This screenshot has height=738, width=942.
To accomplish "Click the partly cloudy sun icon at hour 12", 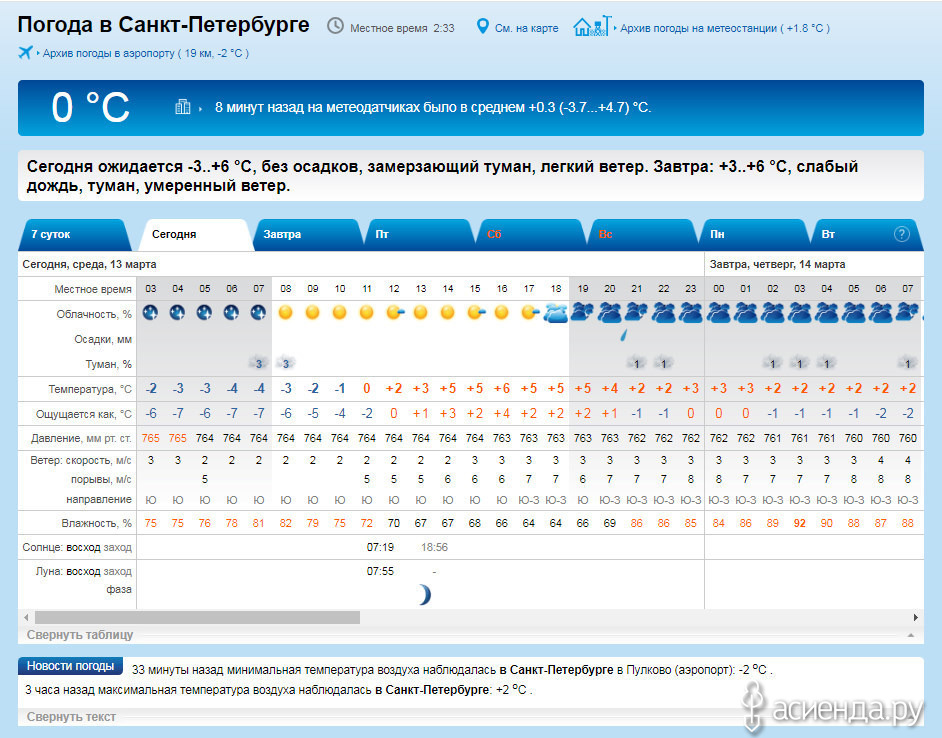I will point(395,312).
